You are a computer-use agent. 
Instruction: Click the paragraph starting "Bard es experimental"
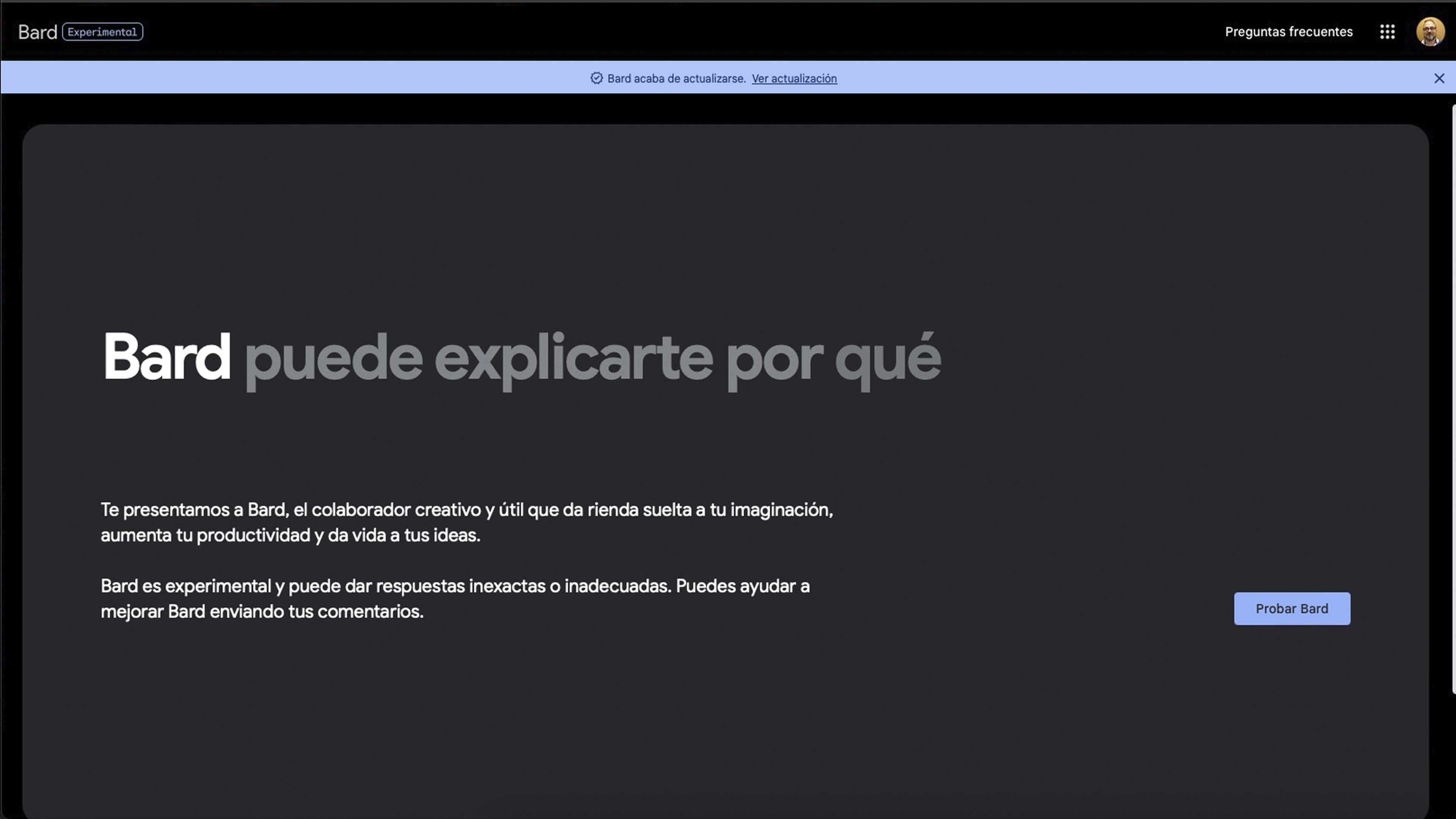tap(455, 599)
